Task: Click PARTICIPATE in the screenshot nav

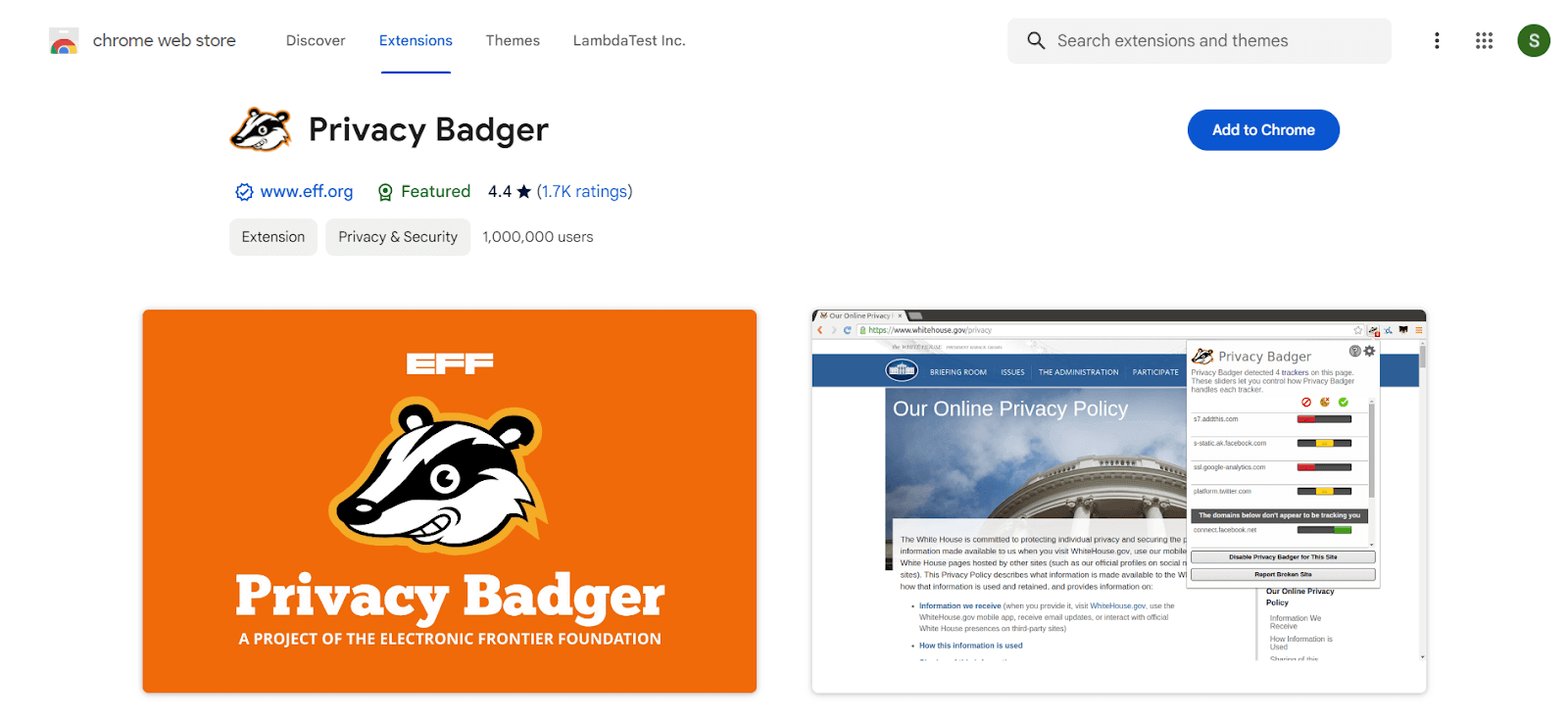Action: (x=1155, y=372)
